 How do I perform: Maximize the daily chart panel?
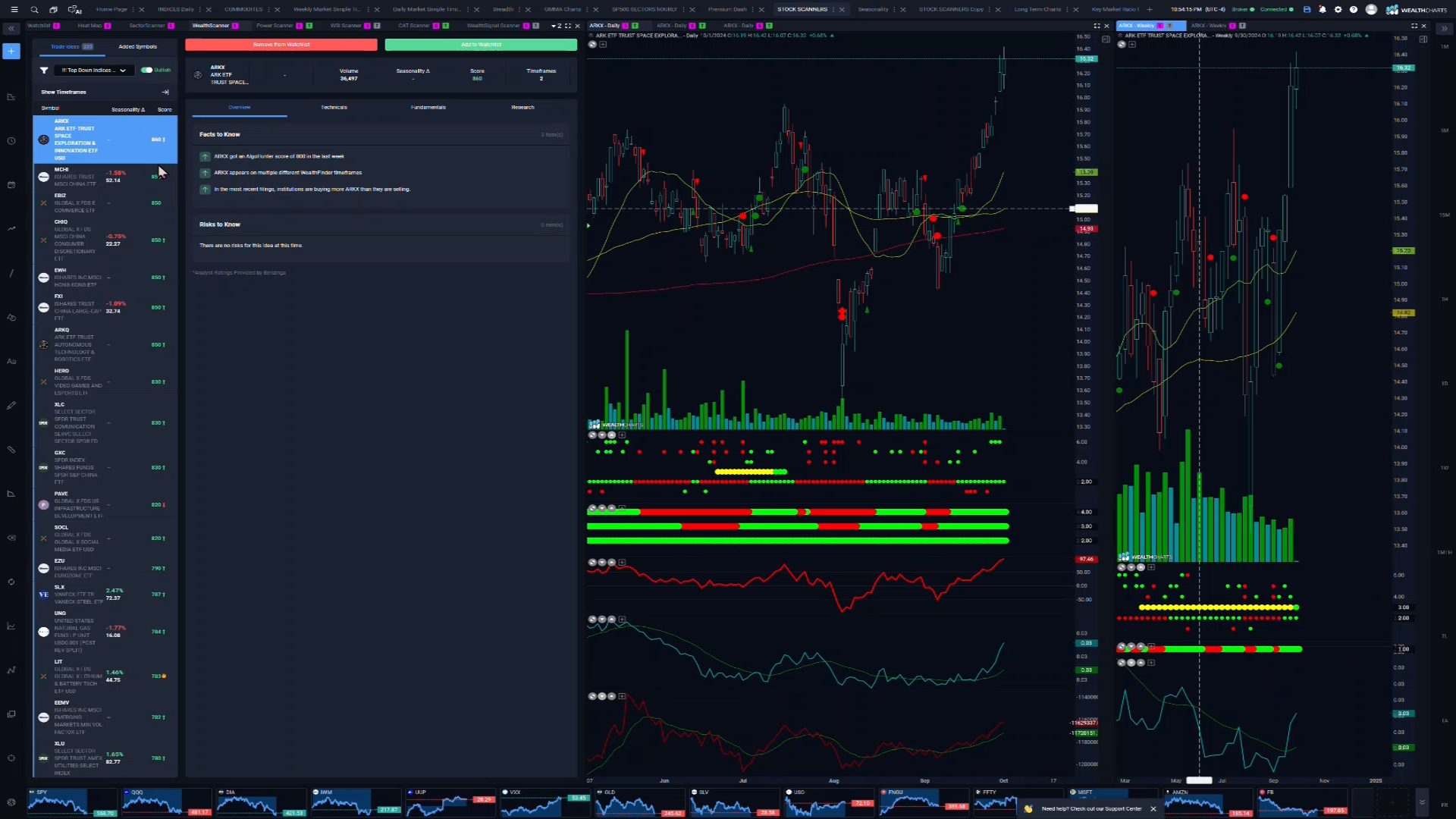pyautogui.click(x=1097, y=26)
